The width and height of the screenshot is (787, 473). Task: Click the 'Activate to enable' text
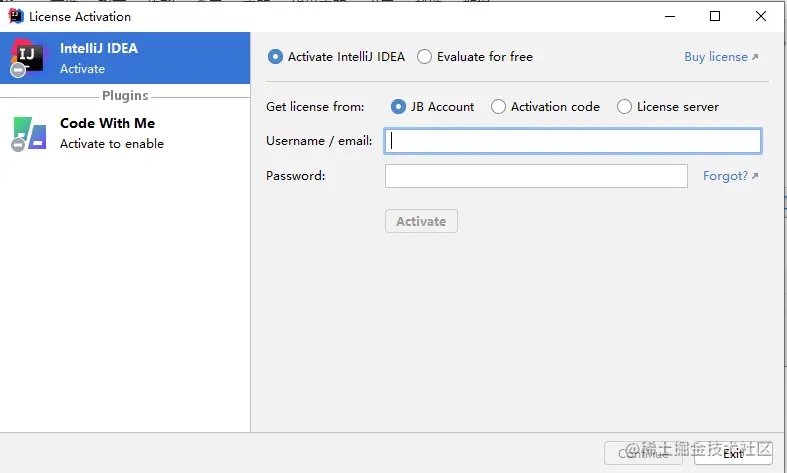point(112,144)
